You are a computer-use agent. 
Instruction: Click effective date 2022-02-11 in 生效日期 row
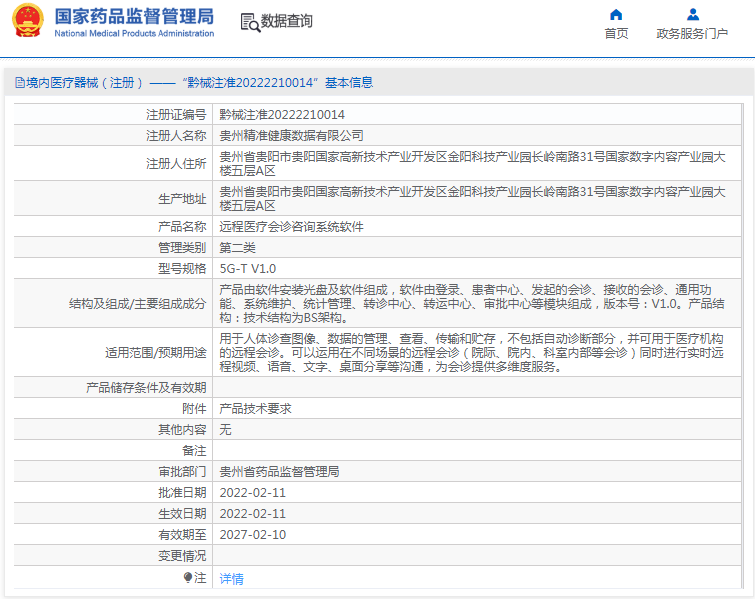click(253, 514)
